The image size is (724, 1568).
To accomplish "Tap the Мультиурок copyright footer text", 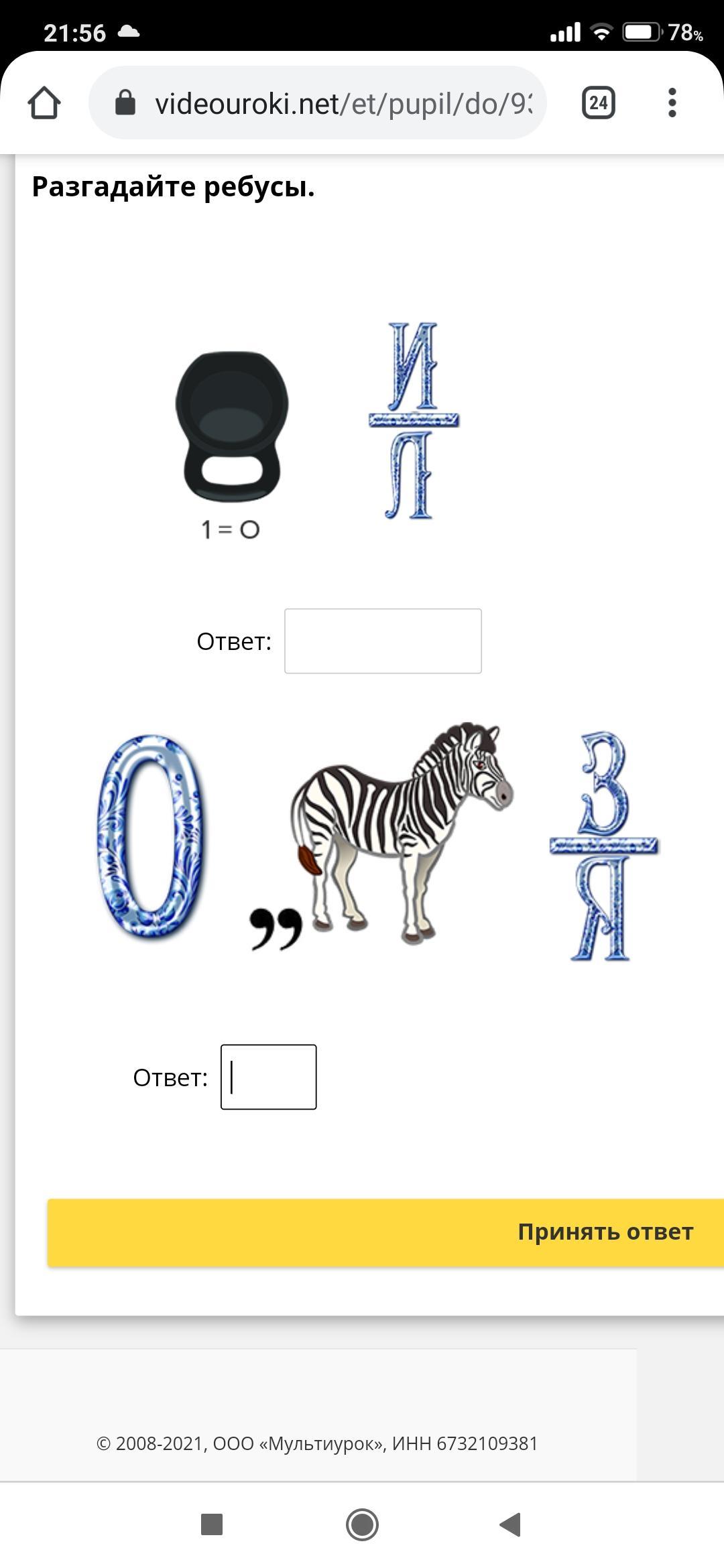I will (317, 1443).
